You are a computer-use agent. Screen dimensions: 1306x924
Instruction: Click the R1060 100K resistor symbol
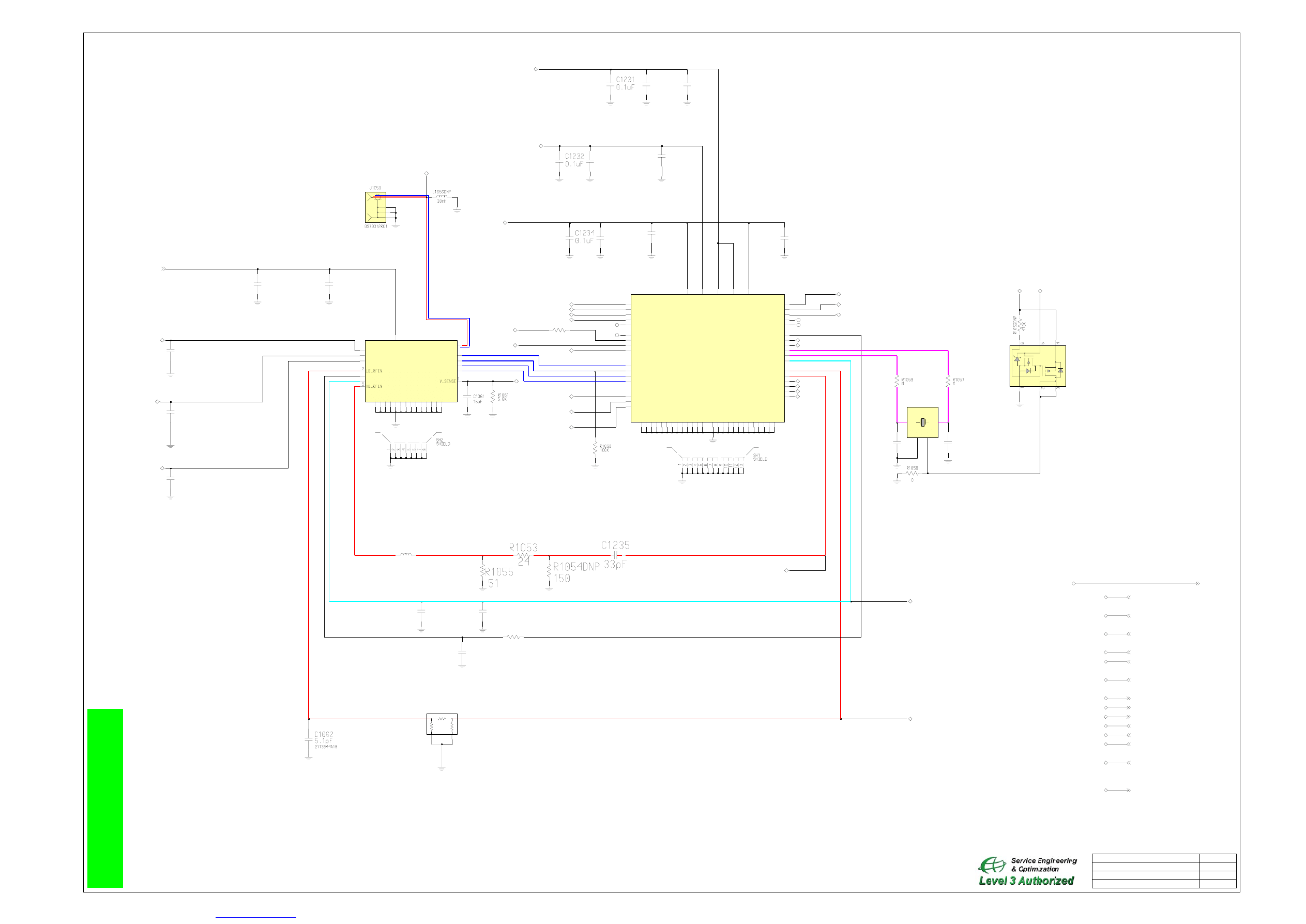click(595, 448)
